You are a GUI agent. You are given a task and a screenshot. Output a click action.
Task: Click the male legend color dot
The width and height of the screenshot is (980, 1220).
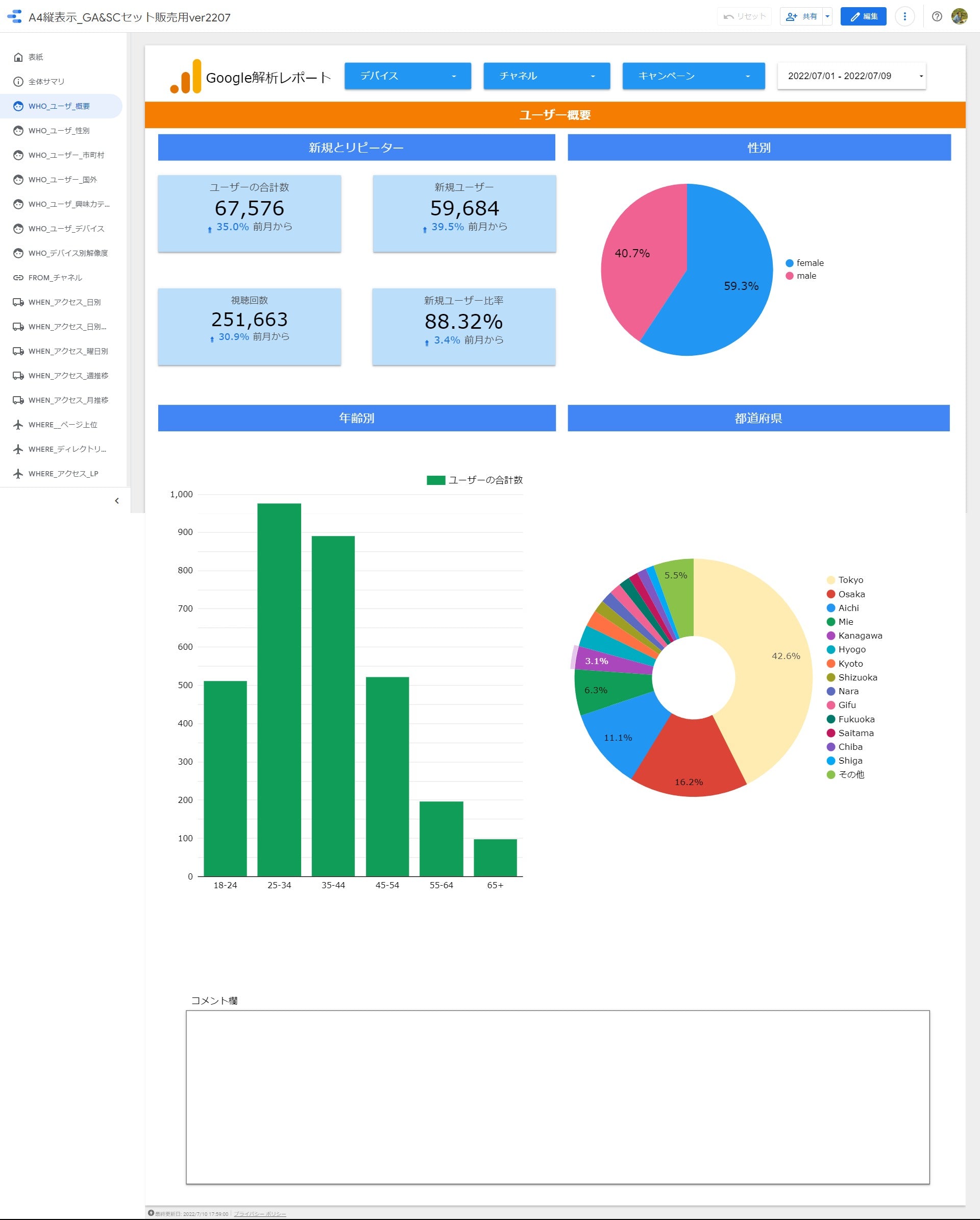(789, 276)
